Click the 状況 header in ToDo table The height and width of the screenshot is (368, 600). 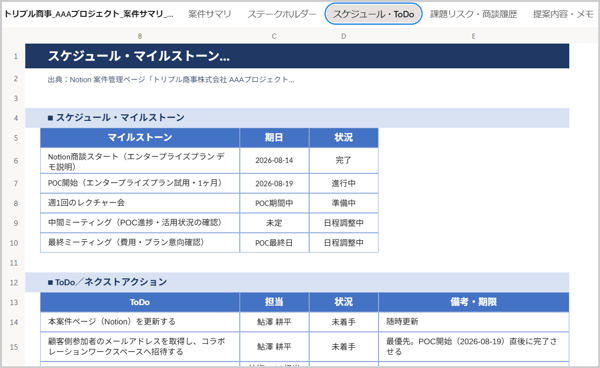pos(343,302)
